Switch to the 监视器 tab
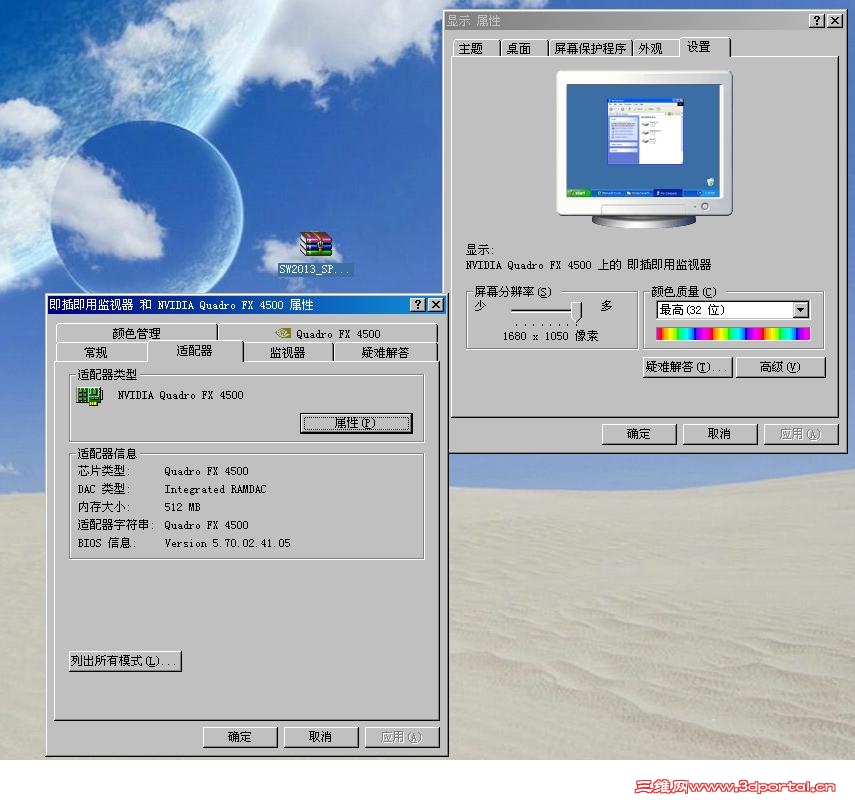Viewport: 855px width, 800px height. pos(288,353)
